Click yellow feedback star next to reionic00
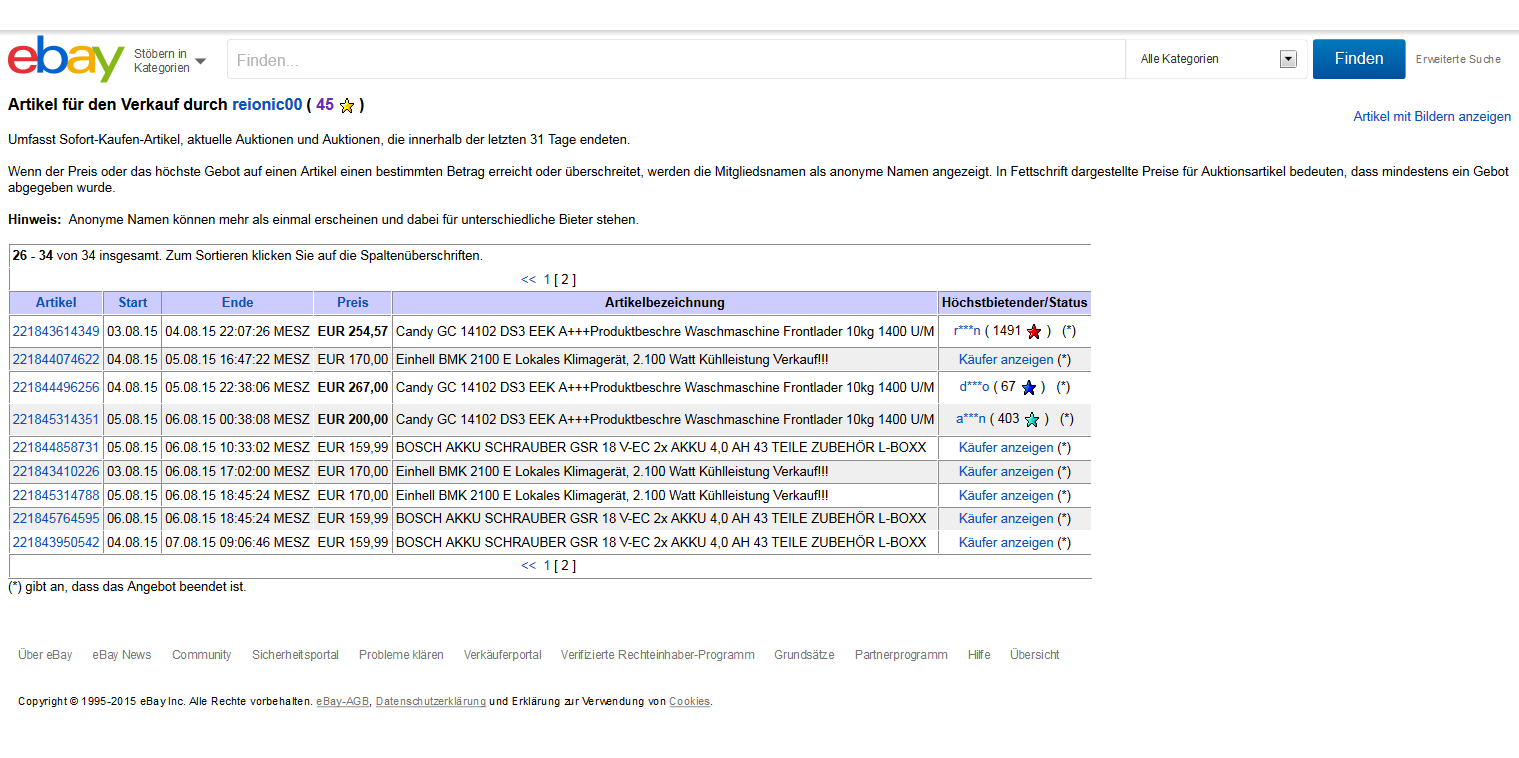The width and height of the screenshot is (1519, 758). (x=347, y=105)
